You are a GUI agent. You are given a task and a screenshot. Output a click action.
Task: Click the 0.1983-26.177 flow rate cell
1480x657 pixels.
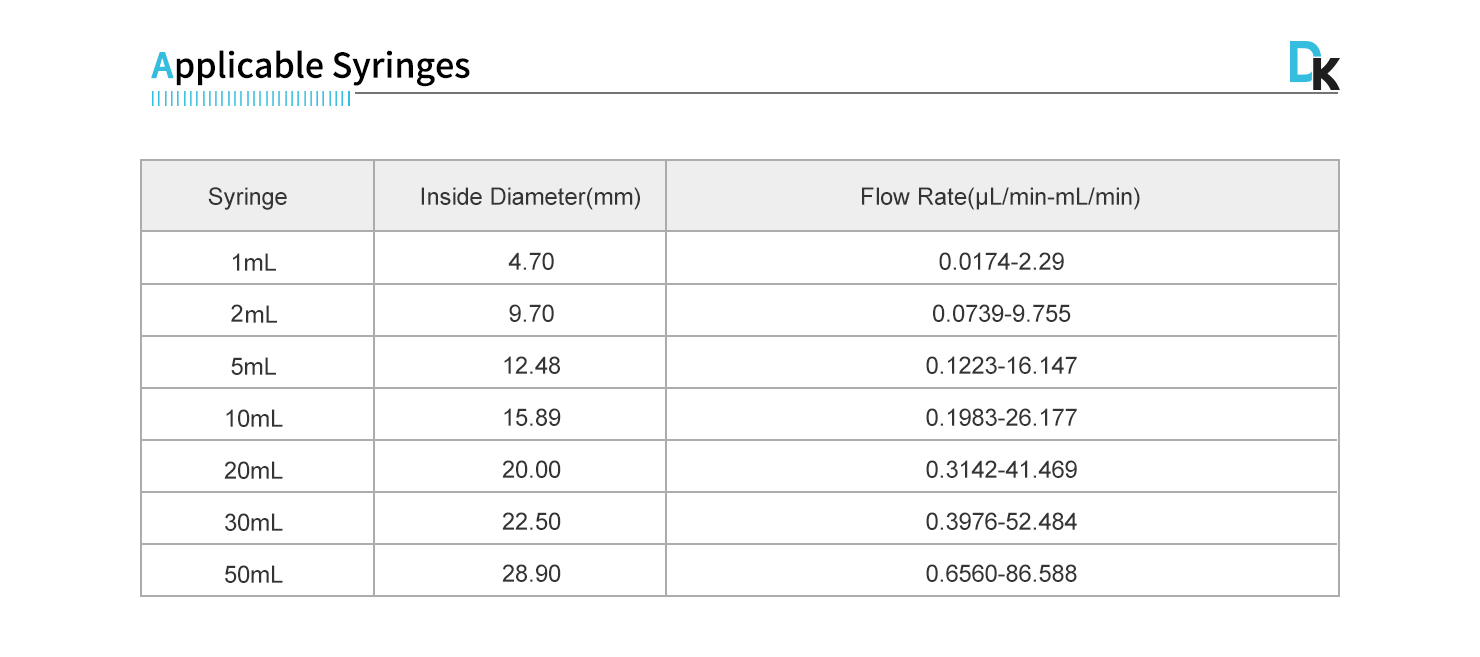[x=1001, y=418]
